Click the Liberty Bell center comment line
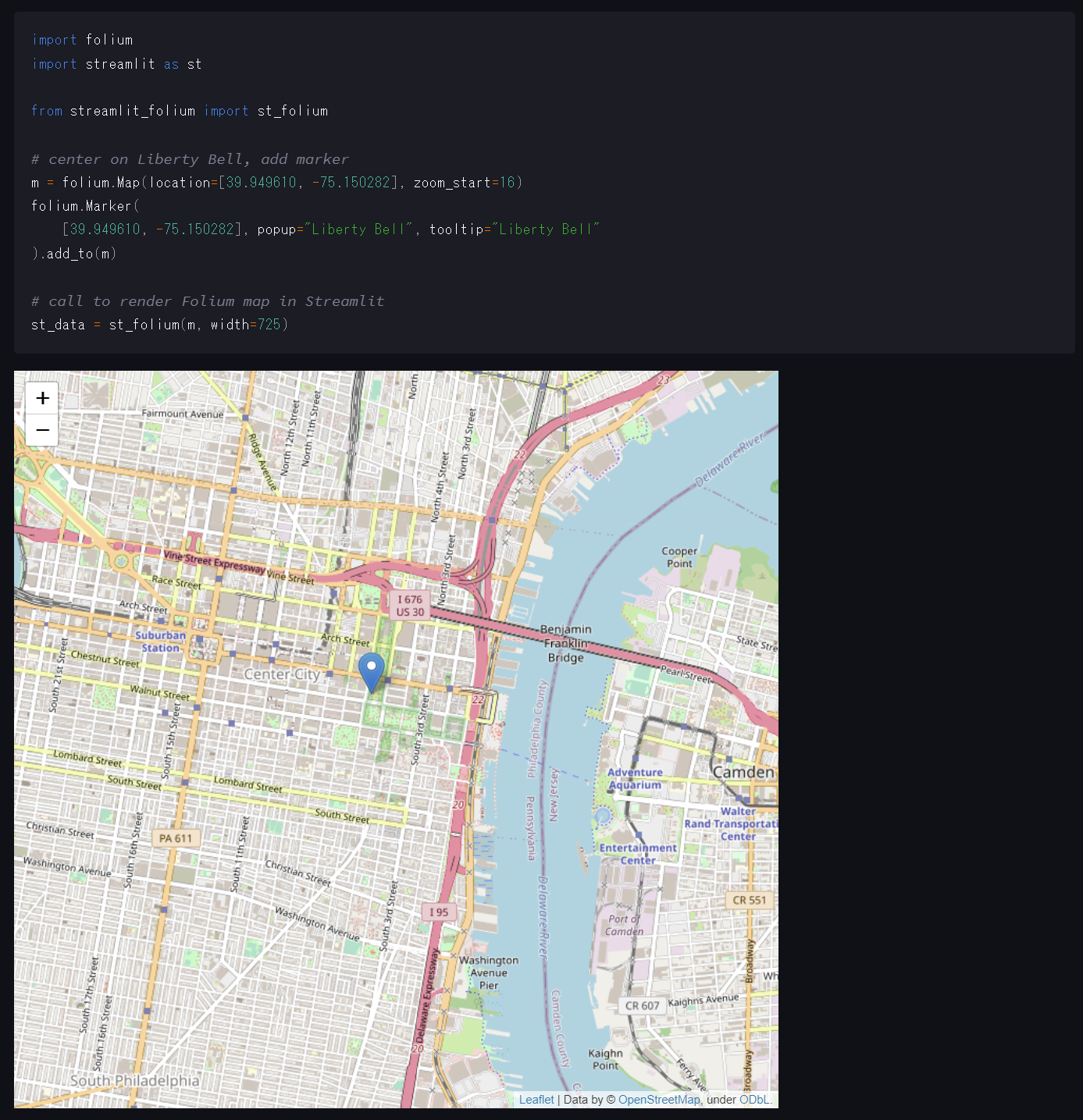Viewport: 1083px width, 1120px height. point(190,159)
